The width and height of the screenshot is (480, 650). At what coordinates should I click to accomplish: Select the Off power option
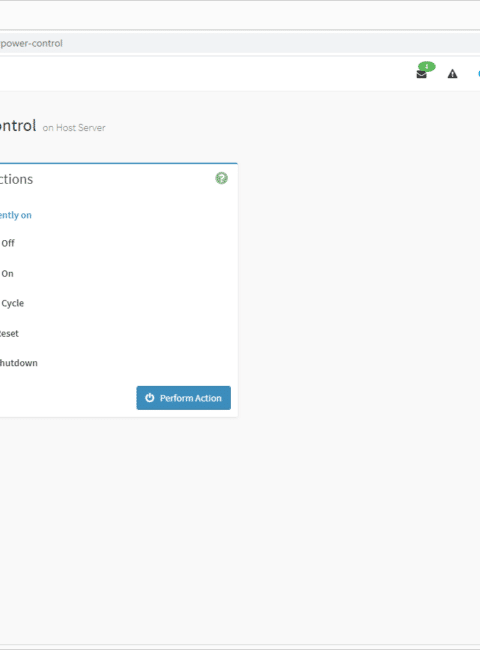(7, 243)
